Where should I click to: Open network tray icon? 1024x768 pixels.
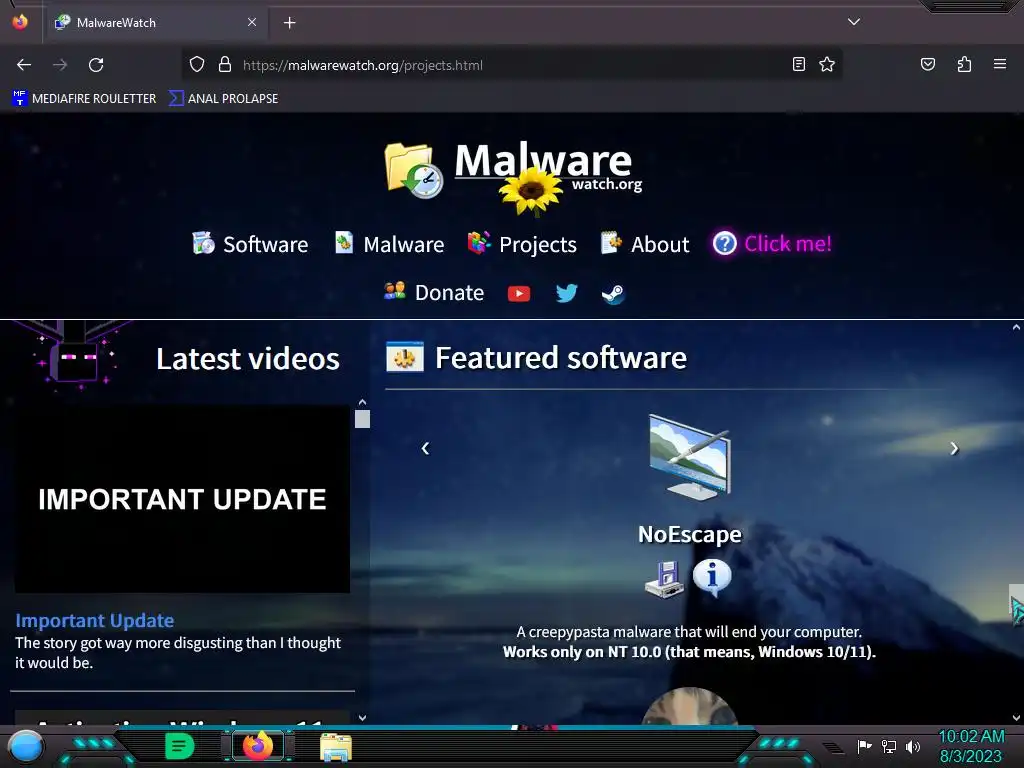point(889,746)
